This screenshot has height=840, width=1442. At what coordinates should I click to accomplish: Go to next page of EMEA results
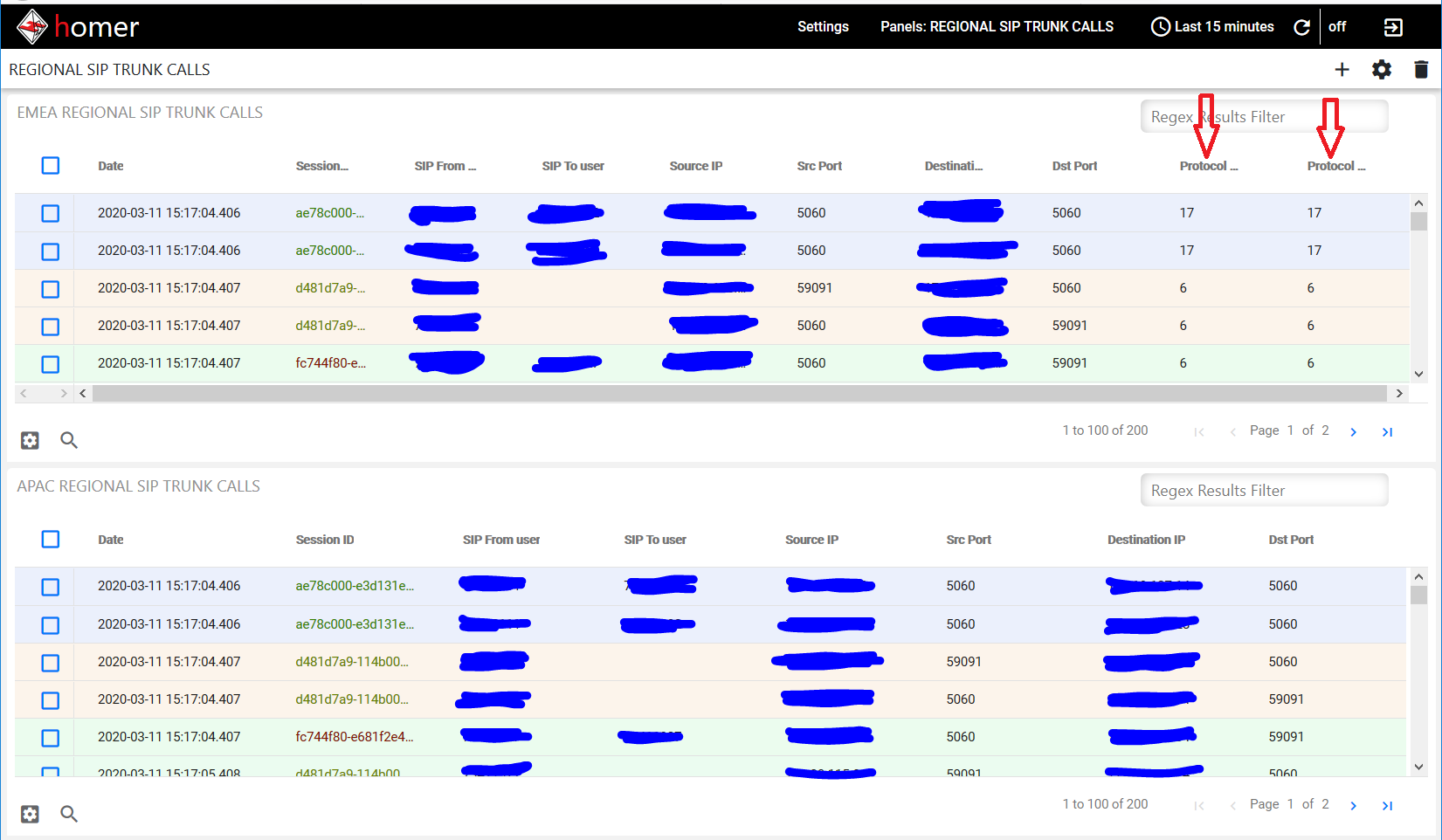tap(1353, 430)
